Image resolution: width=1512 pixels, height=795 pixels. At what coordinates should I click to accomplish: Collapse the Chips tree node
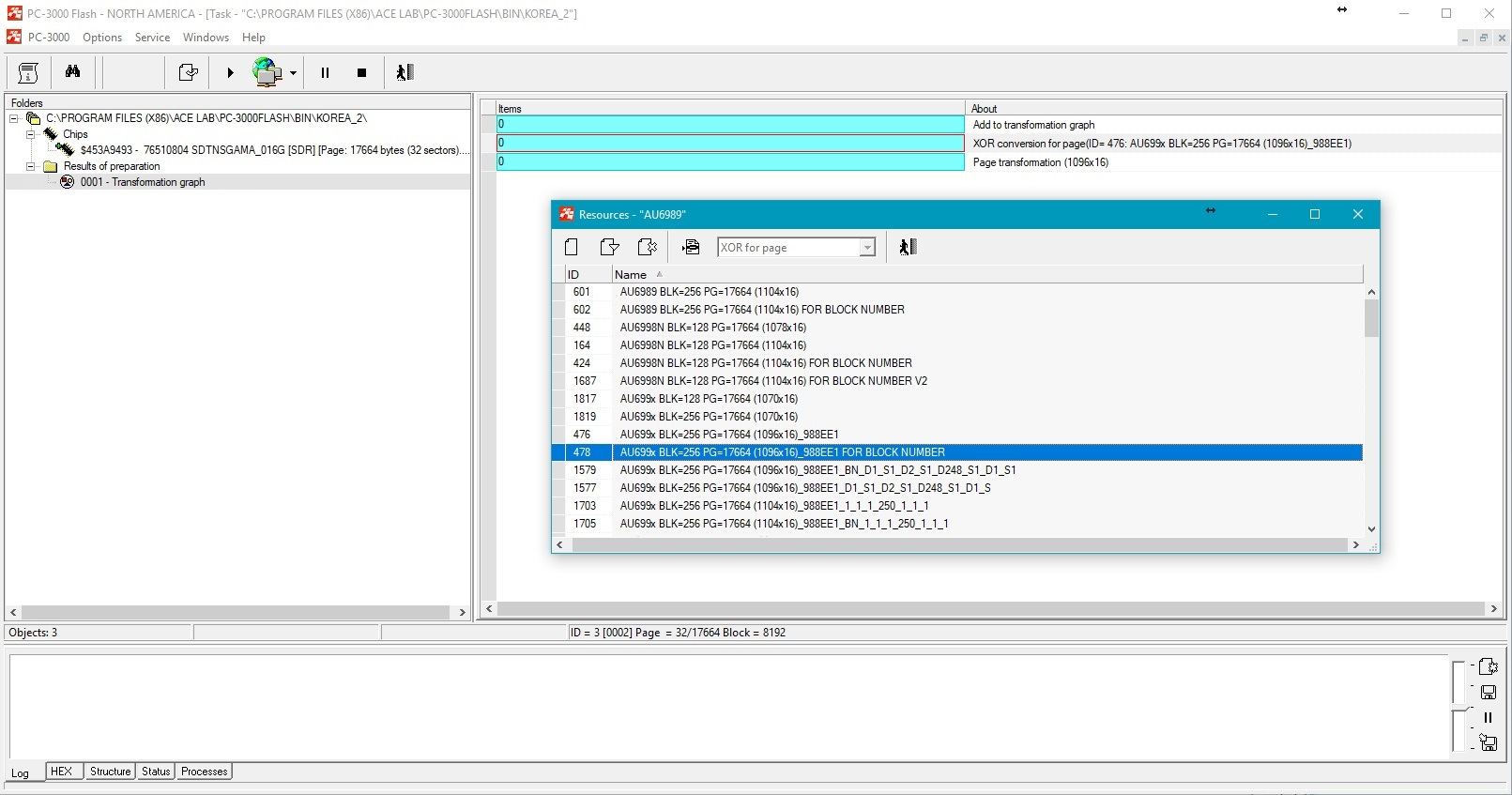coord(31,134)
